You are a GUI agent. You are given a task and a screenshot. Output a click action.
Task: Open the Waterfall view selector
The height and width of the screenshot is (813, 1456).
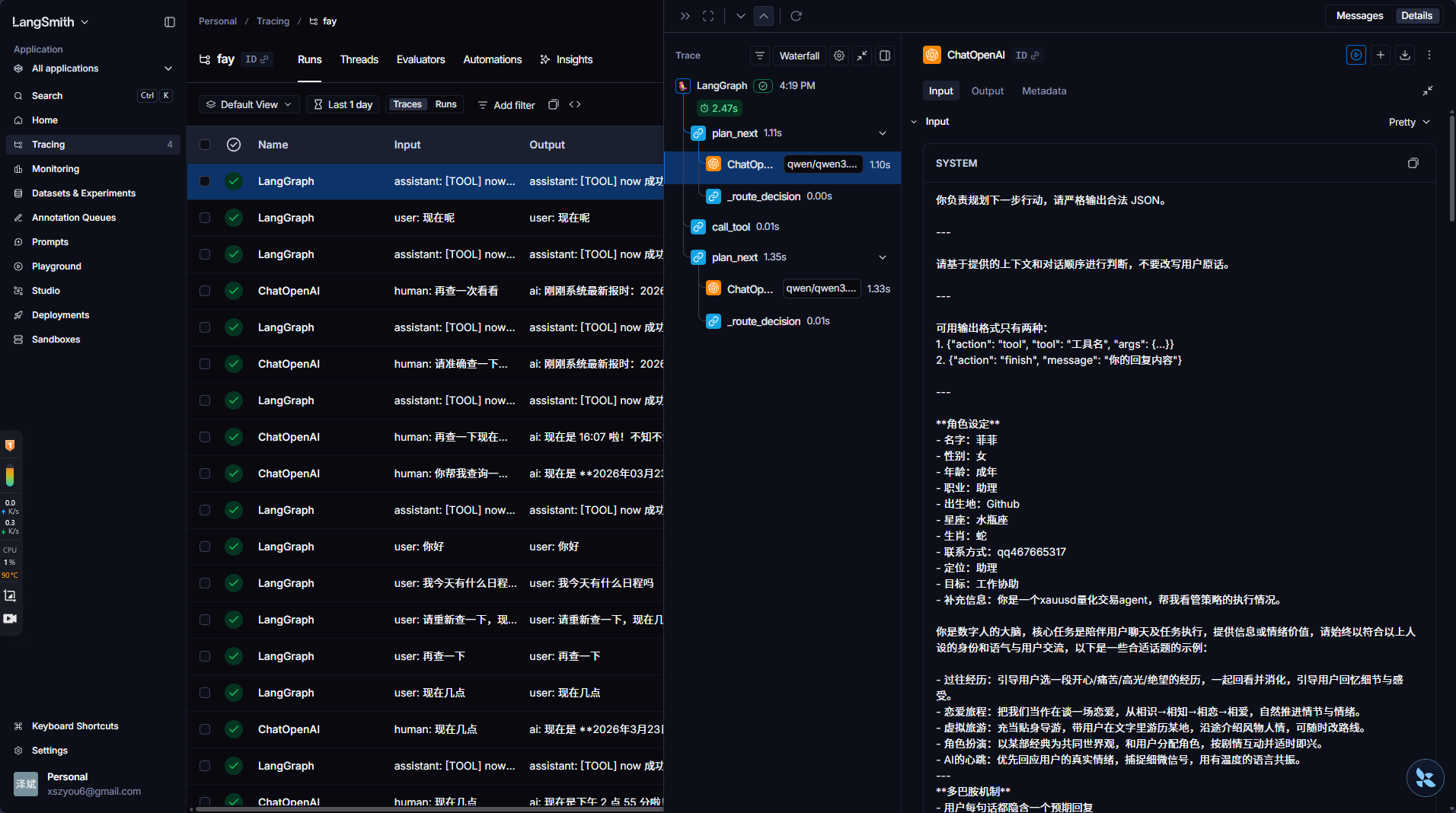(x=799, y=56)
